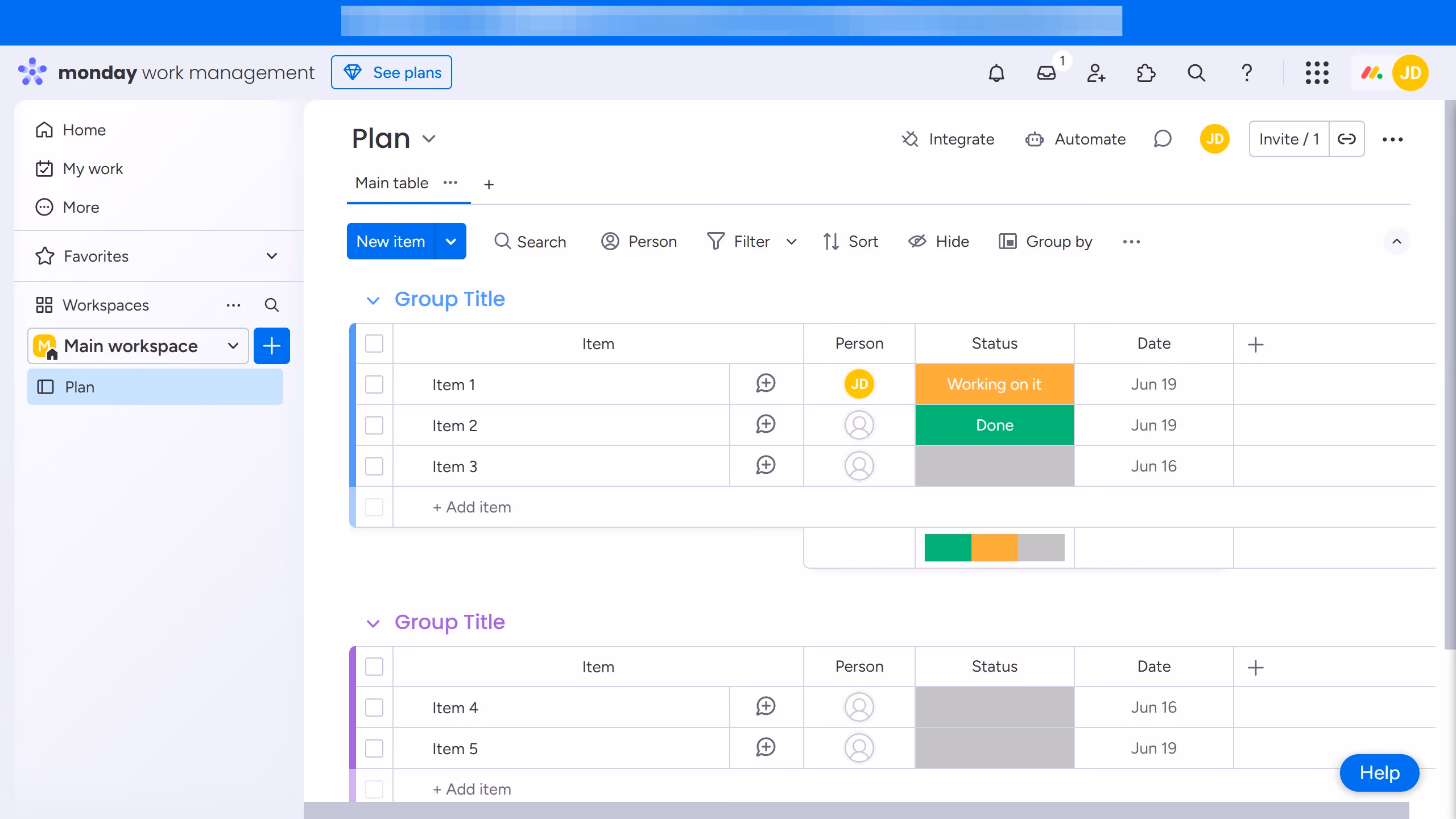The width and height of the screenshot is (1456, 819).
Task: Open Filter dropdown arrow
Action: 791,242
